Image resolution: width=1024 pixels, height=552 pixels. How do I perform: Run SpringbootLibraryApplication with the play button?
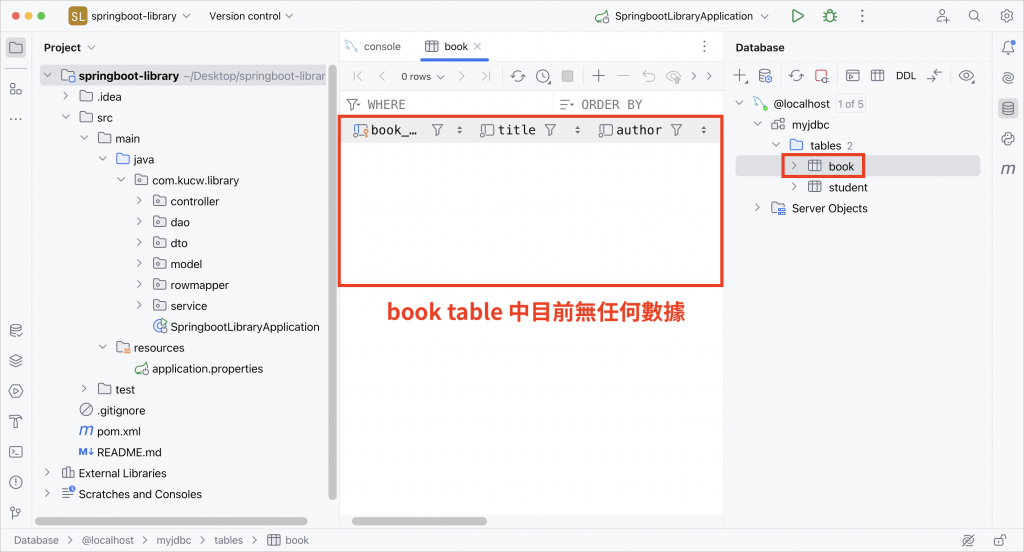tap(797, 16)
